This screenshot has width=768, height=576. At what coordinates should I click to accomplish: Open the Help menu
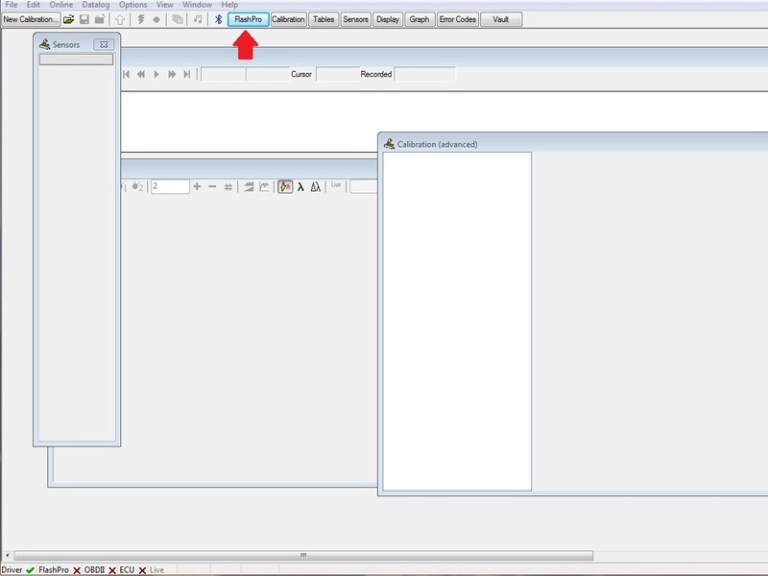229,4
